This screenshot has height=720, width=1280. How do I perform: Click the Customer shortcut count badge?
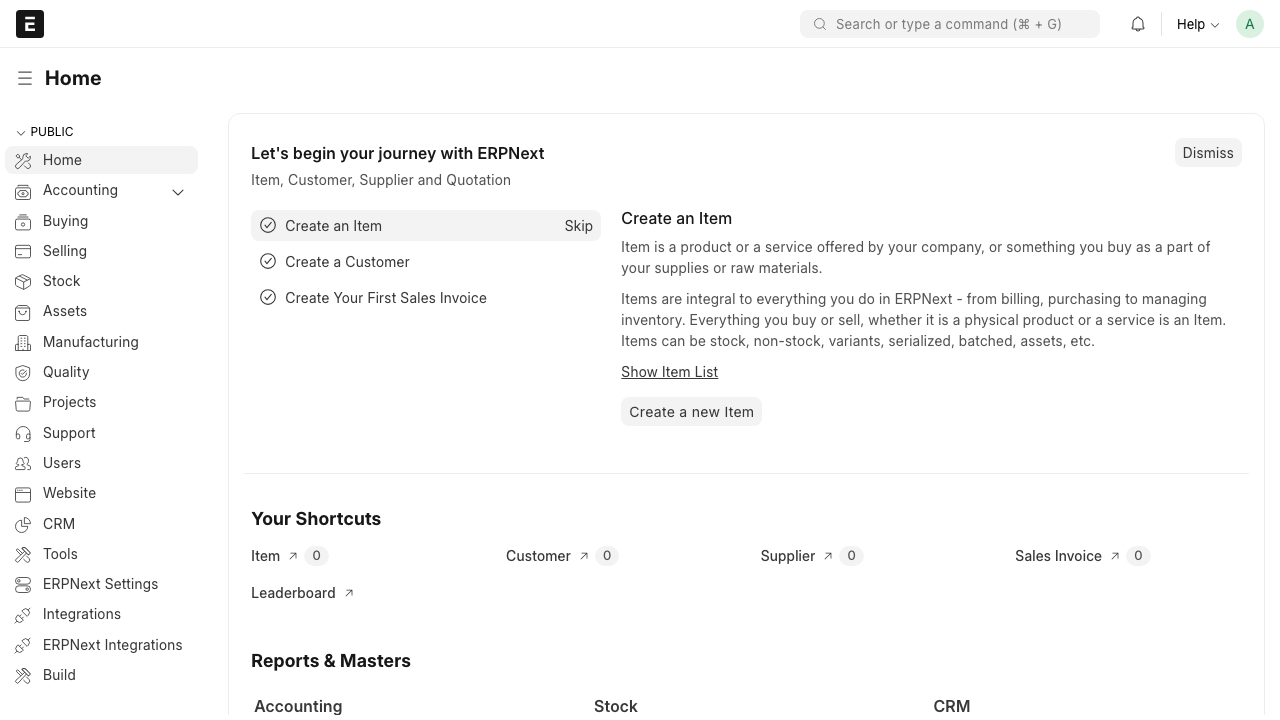coord(607,556)
